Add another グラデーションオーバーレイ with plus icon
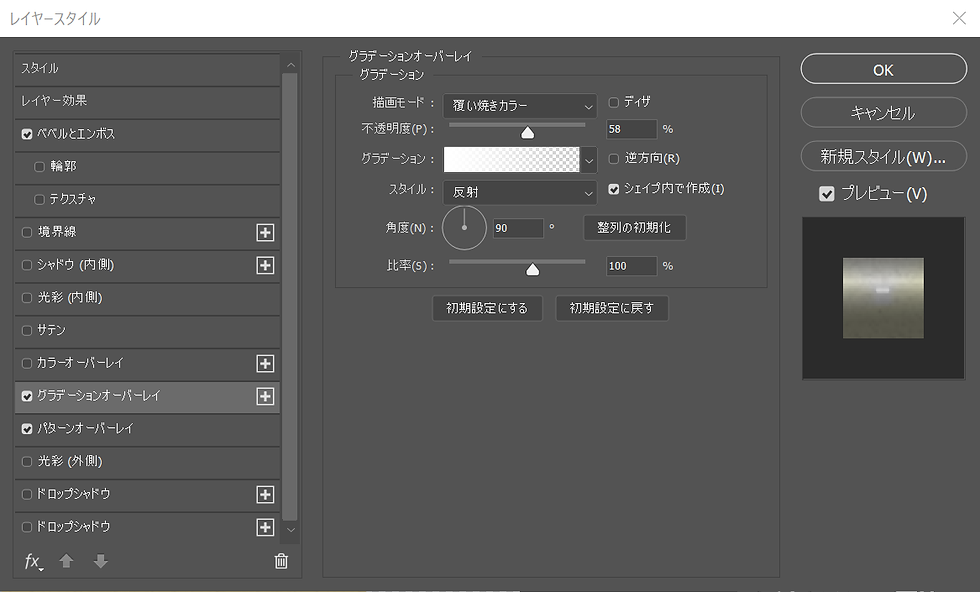This screenshot has height=592, width=980. pyautogui.click(x=265, y=396)
